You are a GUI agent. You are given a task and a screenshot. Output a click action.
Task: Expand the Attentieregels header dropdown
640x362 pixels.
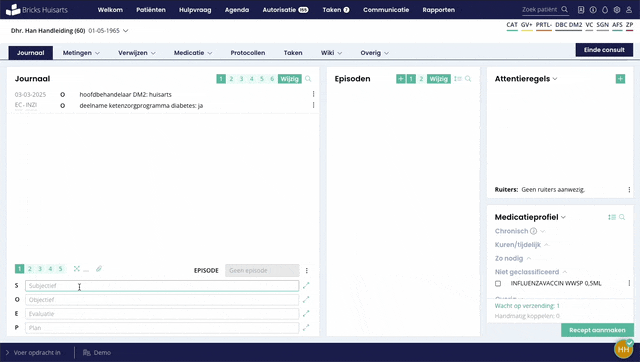coord(555,79)
